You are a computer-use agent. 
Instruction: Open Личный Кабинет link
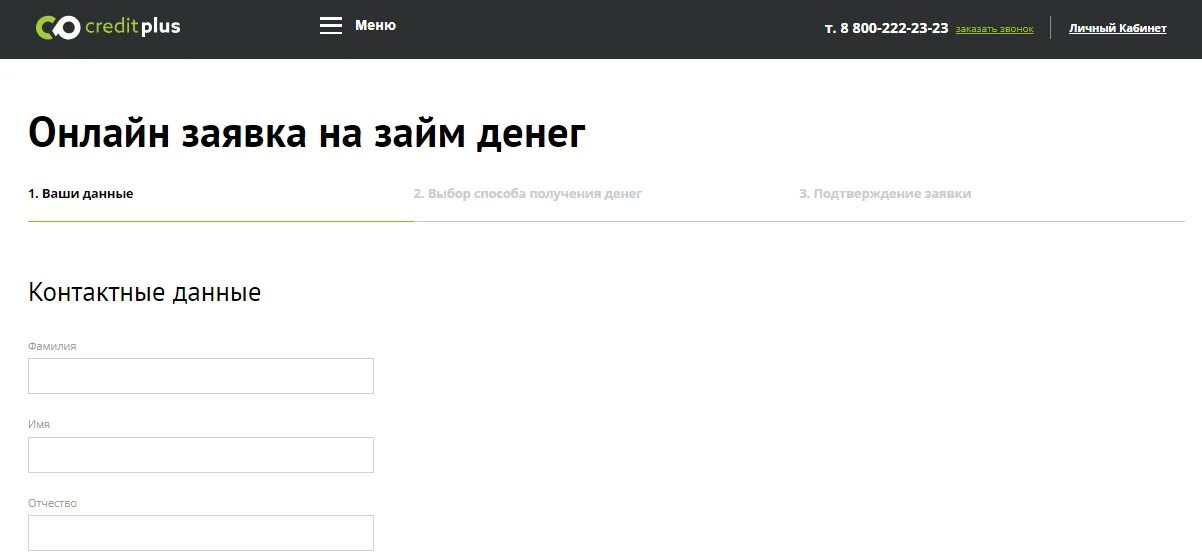(x=1117, y=28)
